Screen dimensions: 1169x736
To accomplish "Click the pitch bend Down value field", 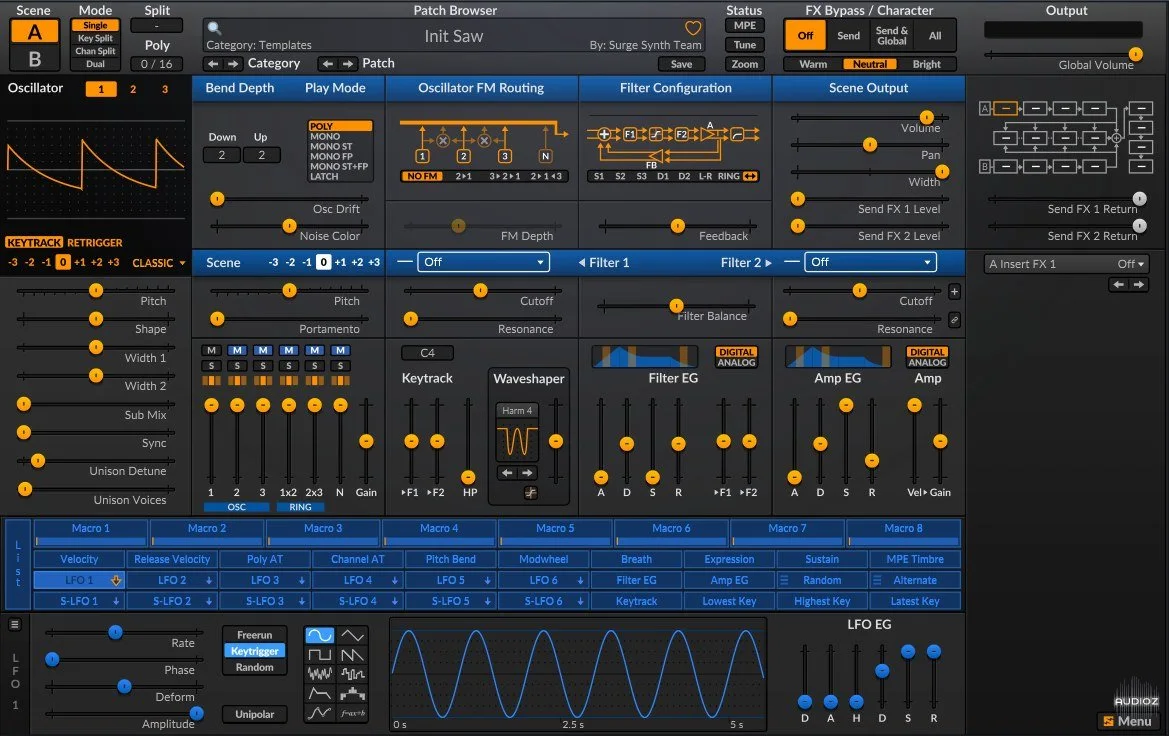I will [221, 155].
